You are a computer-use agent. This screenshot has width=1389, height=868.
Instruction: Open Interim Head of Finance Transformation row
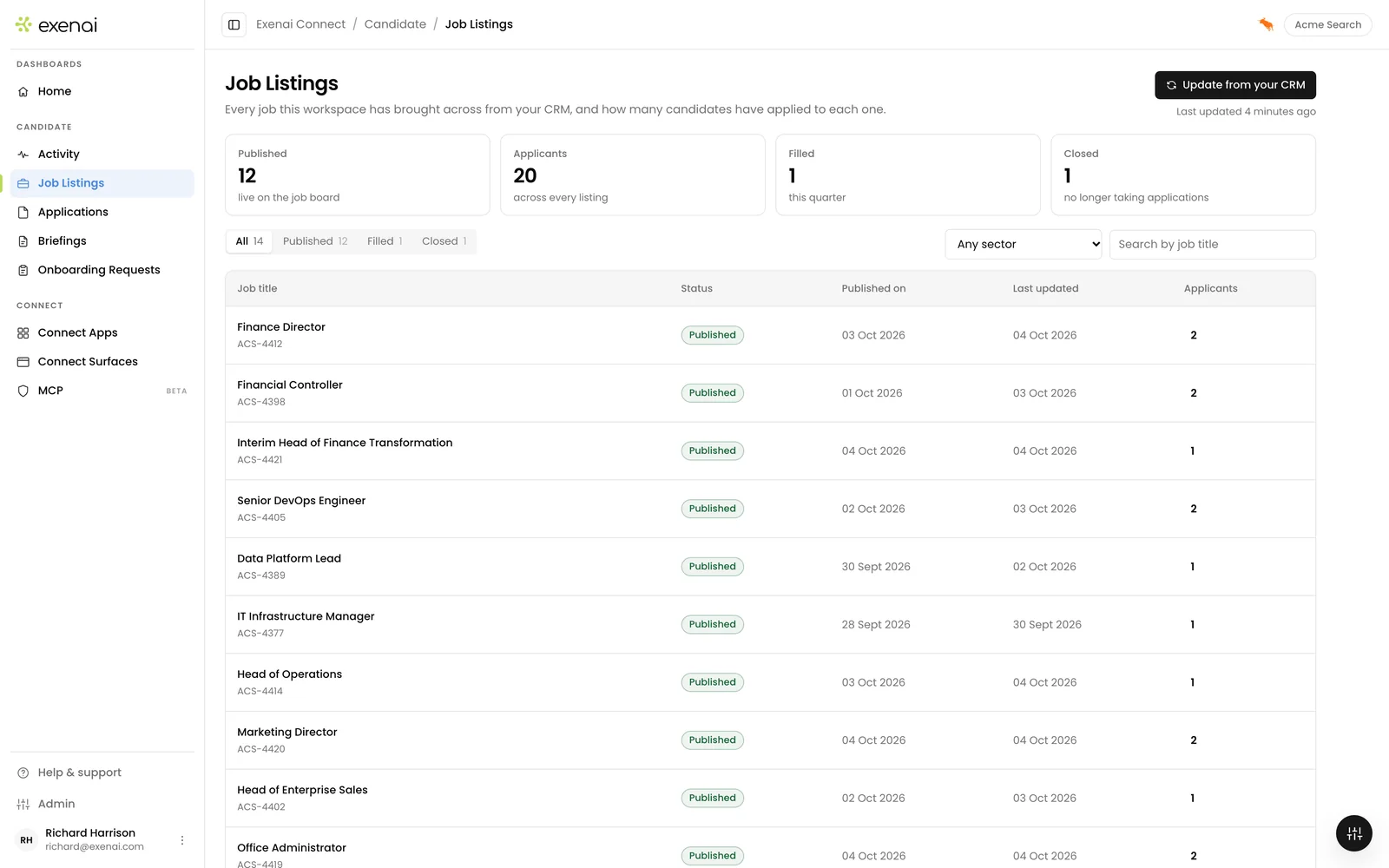pyautogui.click(x=770, y=451)
